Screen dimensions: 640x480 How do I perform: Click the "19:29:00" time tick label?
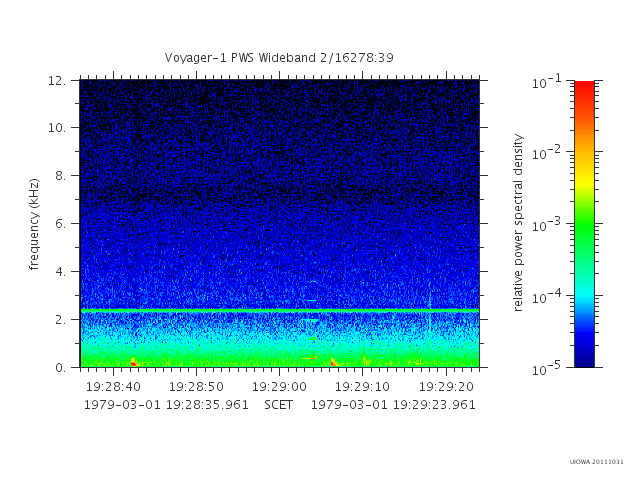point(279,387)
